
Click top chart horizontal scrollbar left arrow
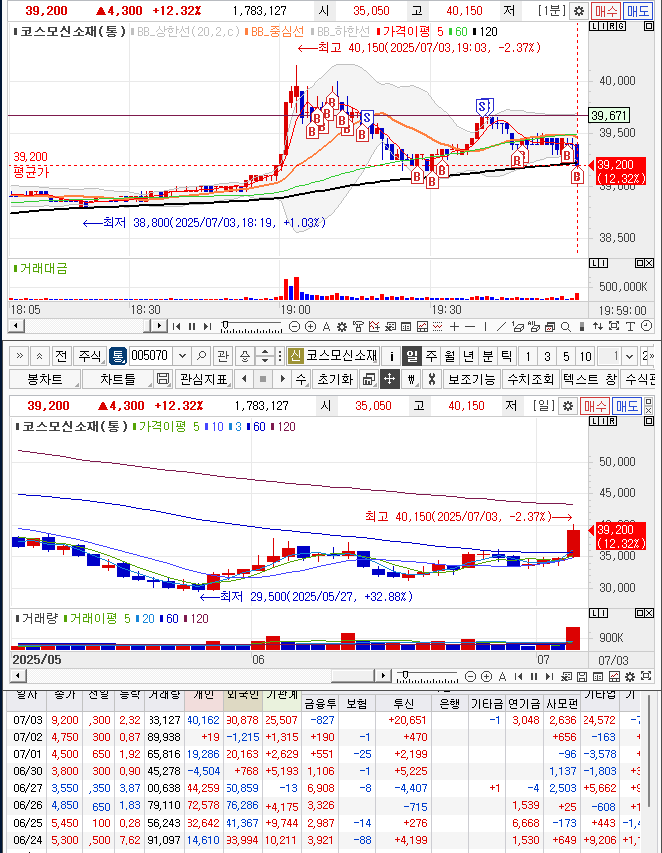coord(16,326)
